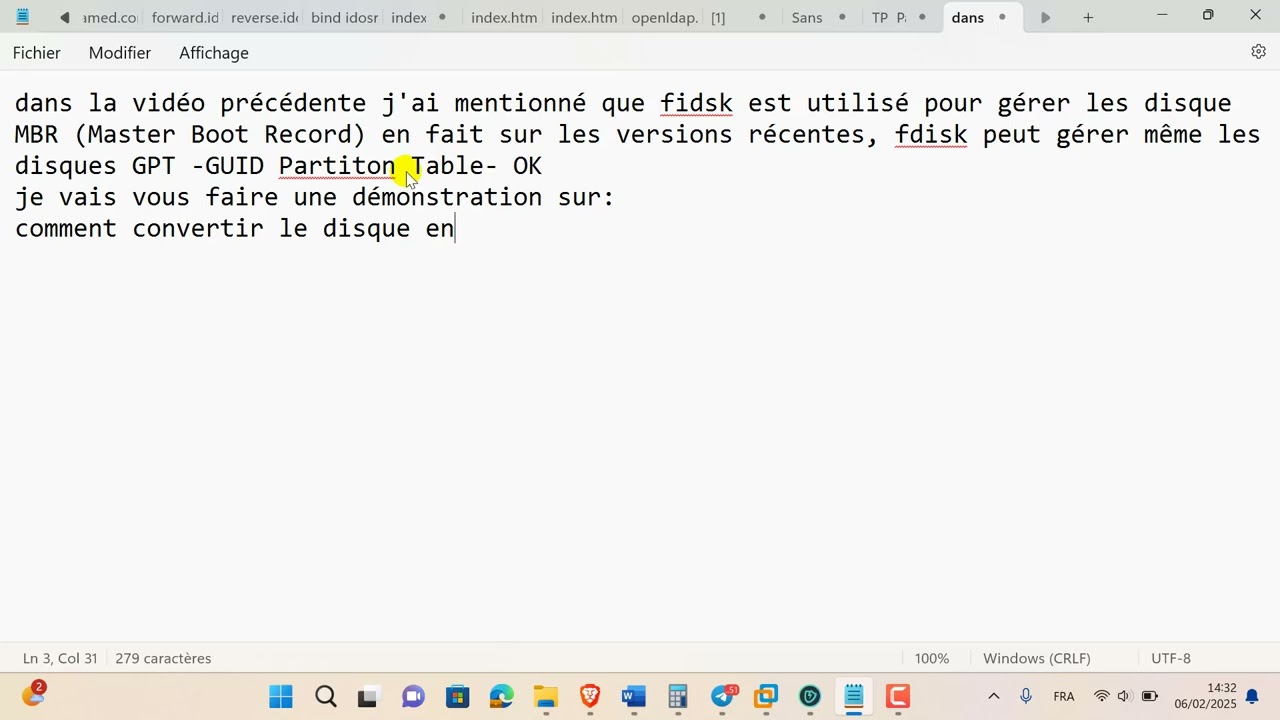This screenshot has width=1280, height=720.
Task: Open VirtualBox from taskbar
Action: tap(766, 697)
